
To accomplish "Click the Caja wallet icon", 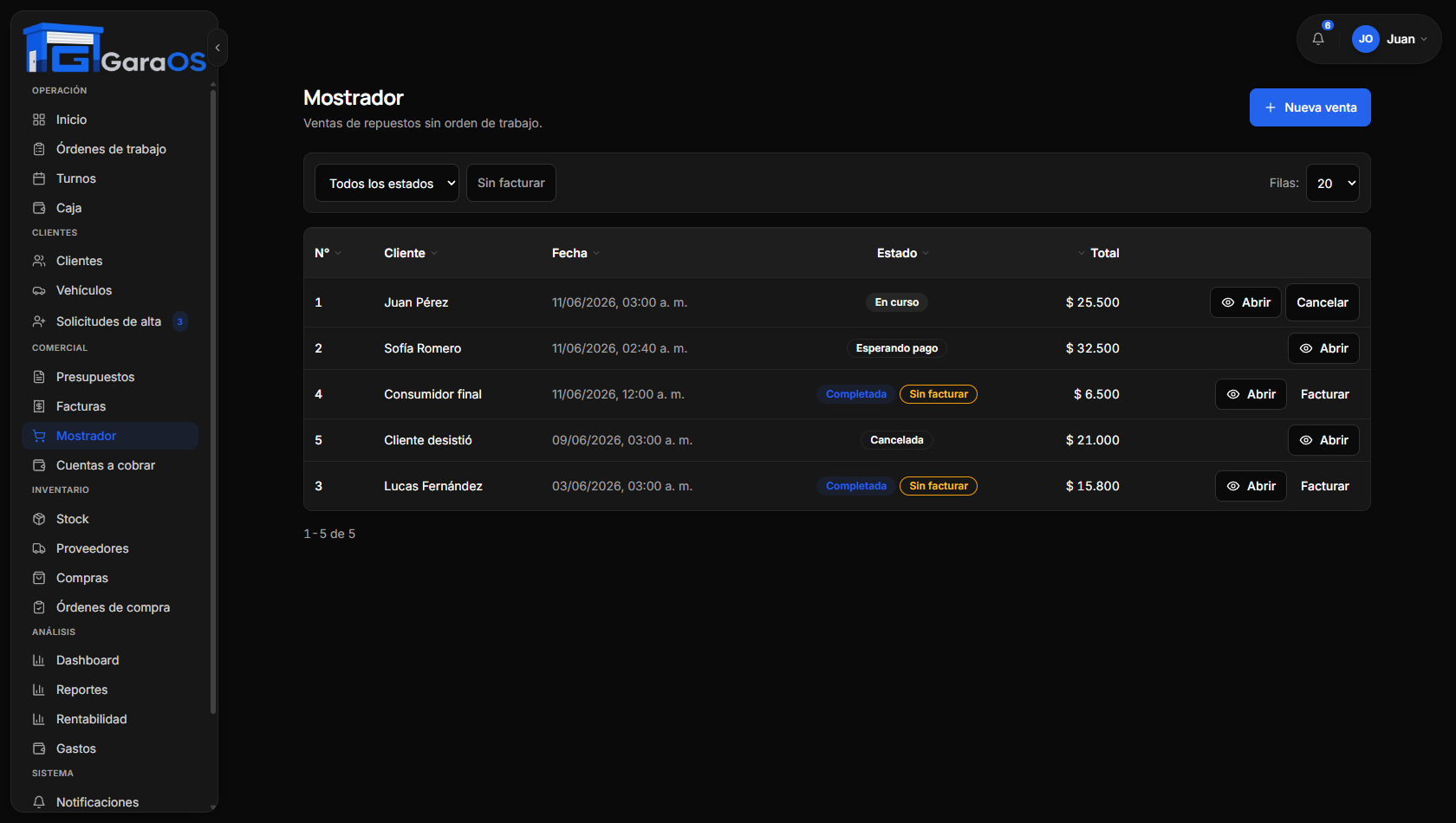I will click(x=39, y=208).
